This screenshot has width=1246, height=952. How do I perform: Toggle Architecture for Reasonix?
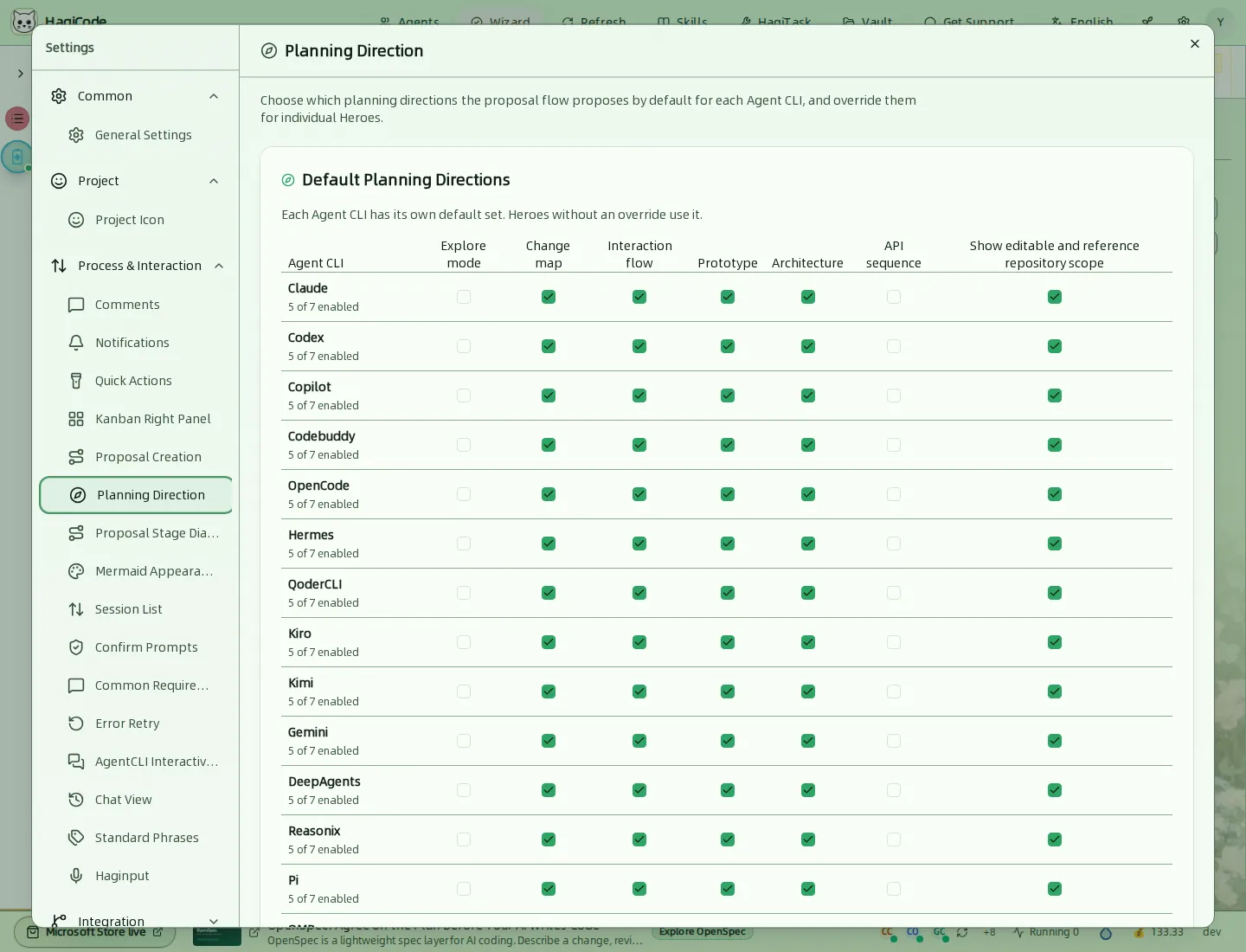(x=808, y=839)
